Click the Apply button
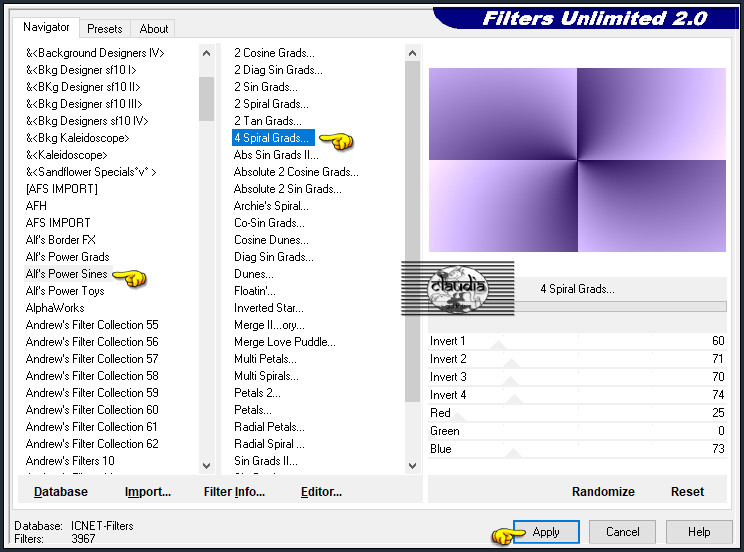The image size is (744, 552). tap(546, 532)
